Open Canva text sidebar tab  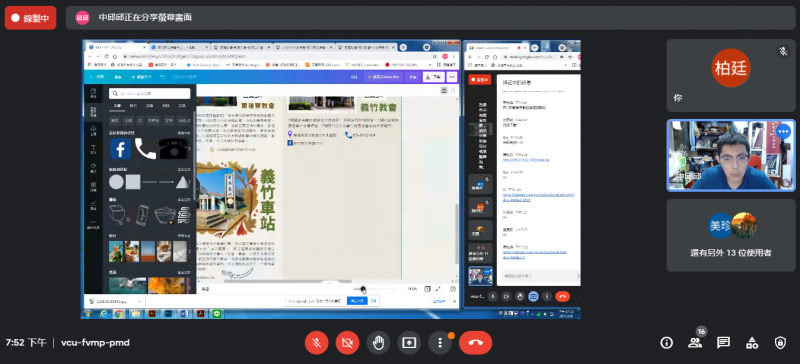click(93, 149)
